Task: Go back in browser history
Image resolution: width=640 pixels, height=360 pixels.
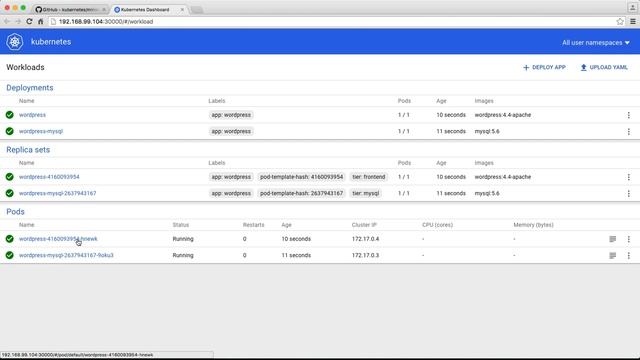Action: [7, 21]
